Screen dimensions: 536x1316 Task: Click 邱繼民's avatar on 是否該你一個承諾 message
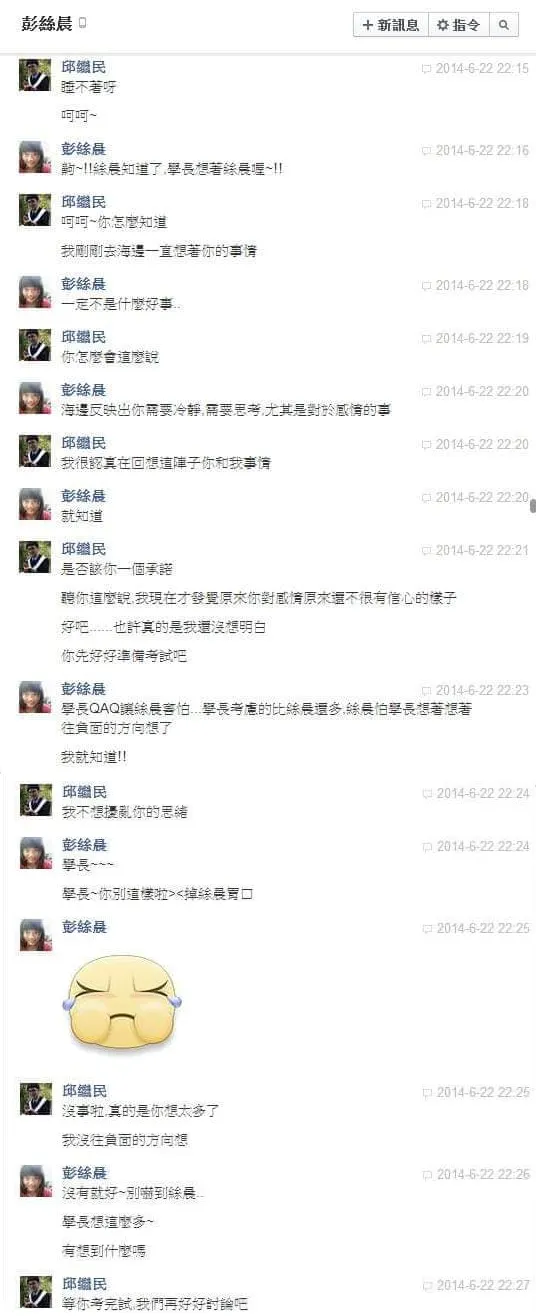[x=35, y=557]
